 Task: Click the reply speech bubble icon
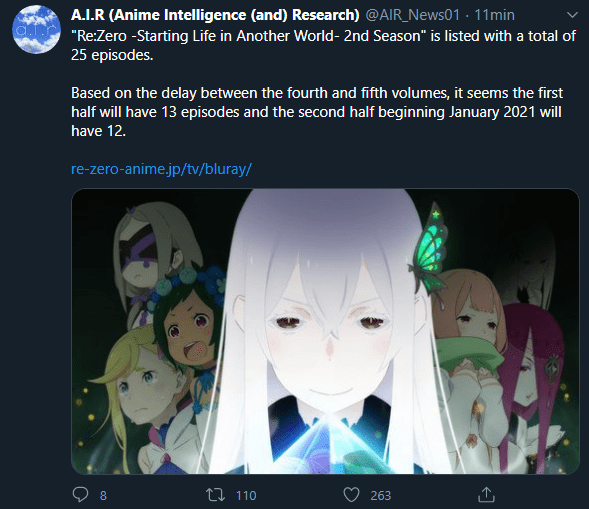point(80,495)
